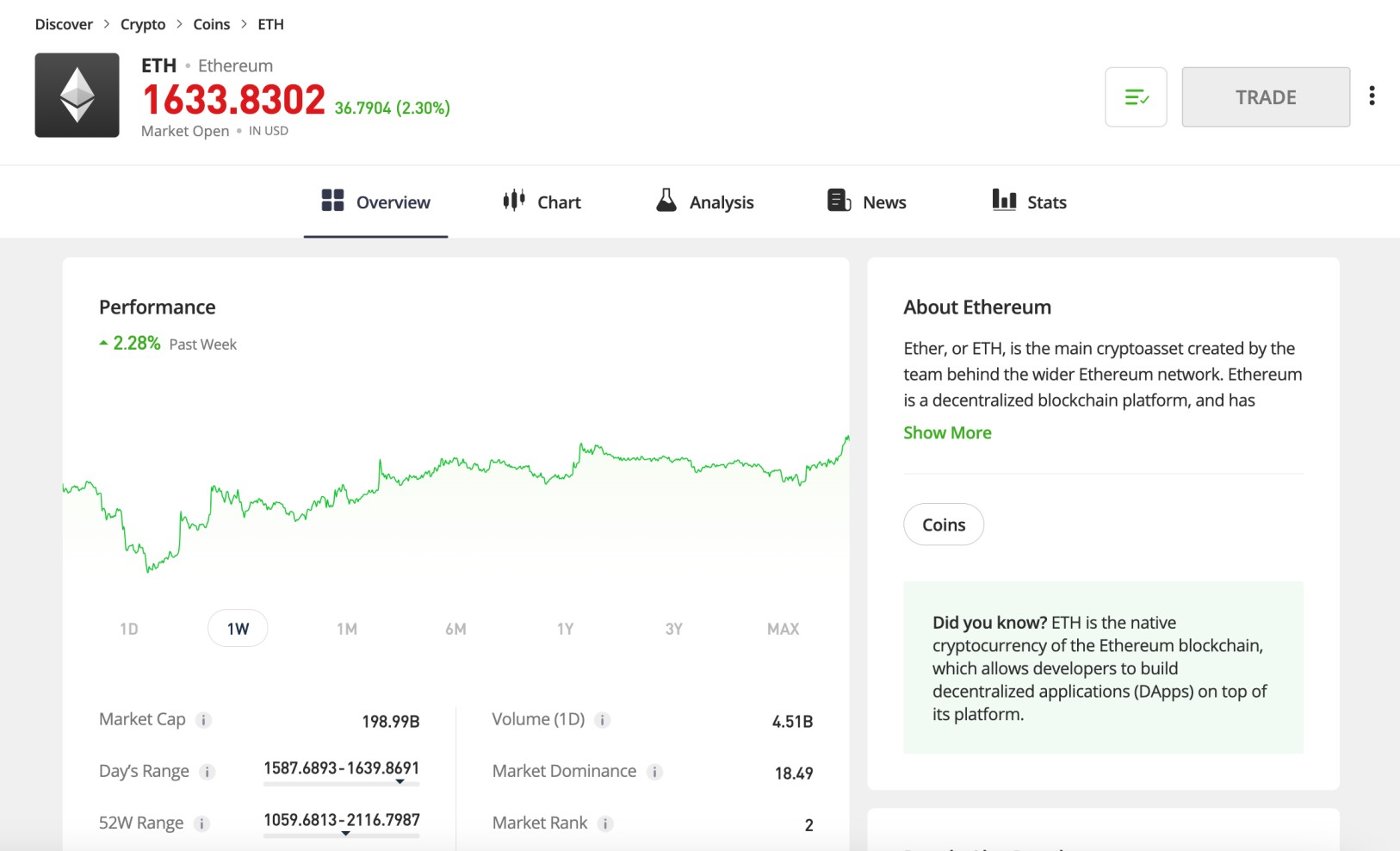Screen dimensions: 1400x851
Task: Click the Overview grid icon
Action: point(332,201)
